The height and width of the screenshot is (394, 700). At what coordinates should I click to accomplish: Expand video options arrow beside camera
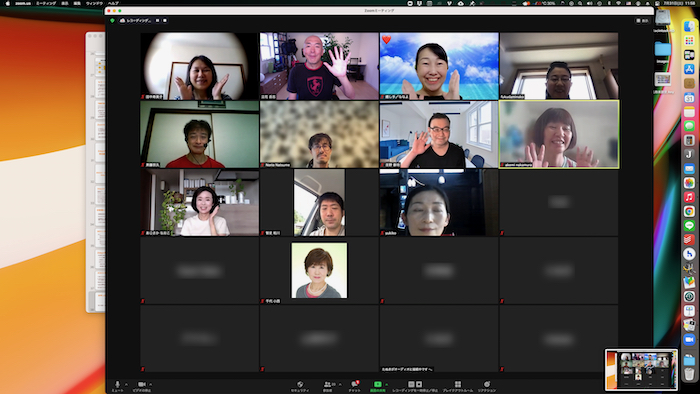(150, 384)
